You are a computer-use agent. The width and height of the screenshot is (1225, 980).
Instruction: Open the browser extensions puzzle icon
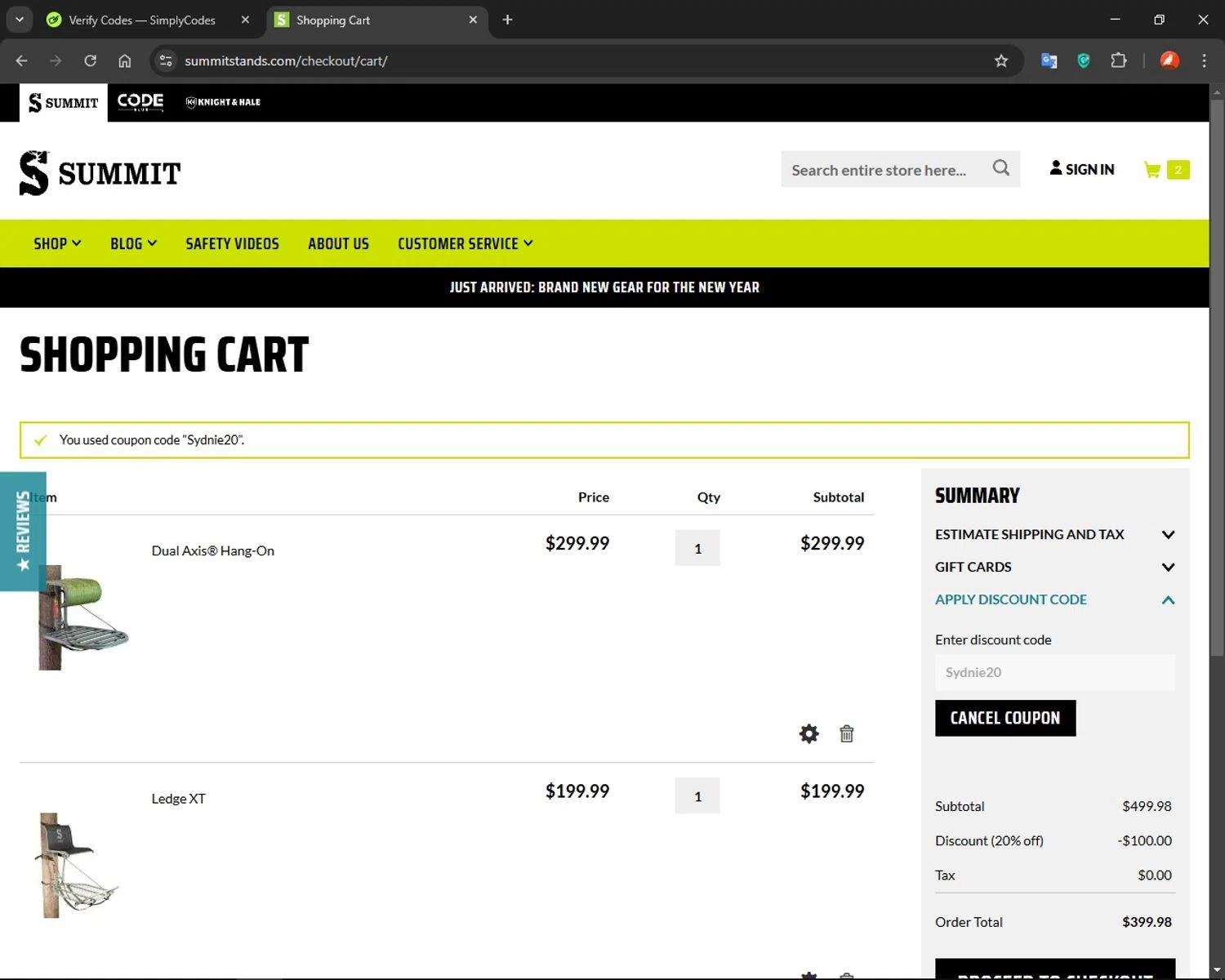pyautogui.click(x=1119, y=61)
